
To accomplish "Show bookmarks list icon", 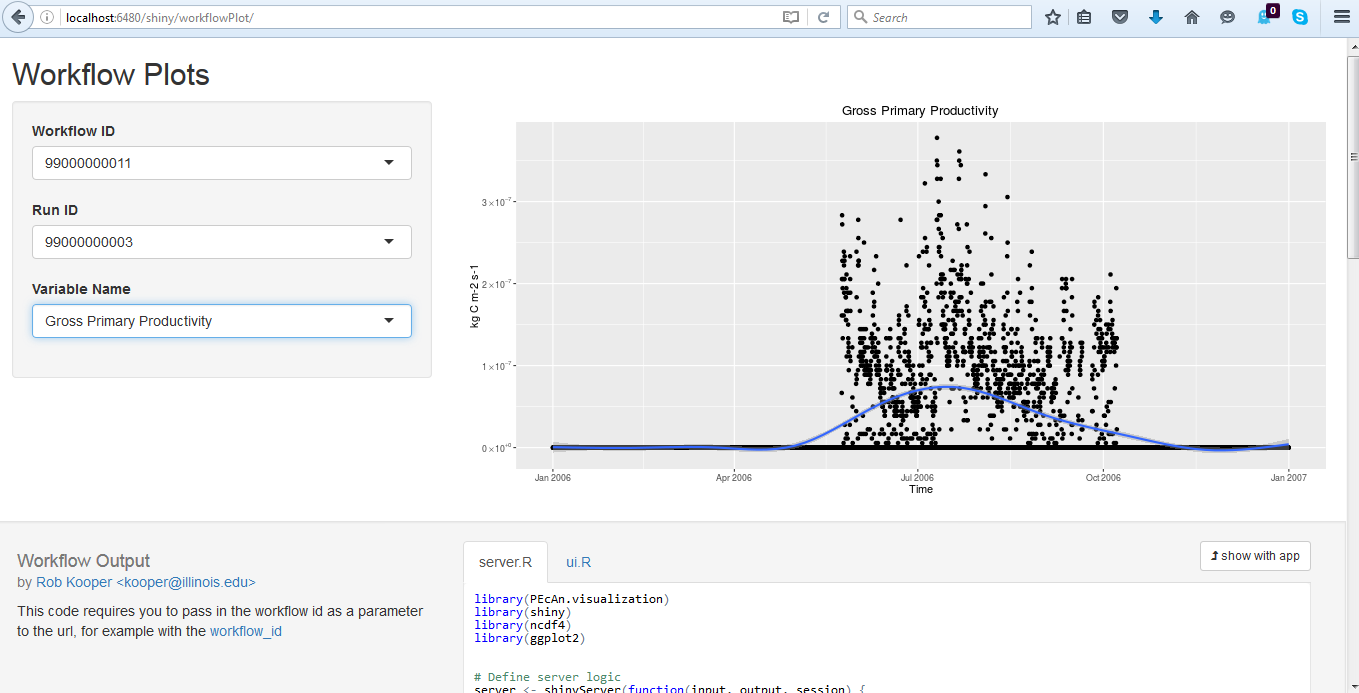I will click(x=1084, y=17).
